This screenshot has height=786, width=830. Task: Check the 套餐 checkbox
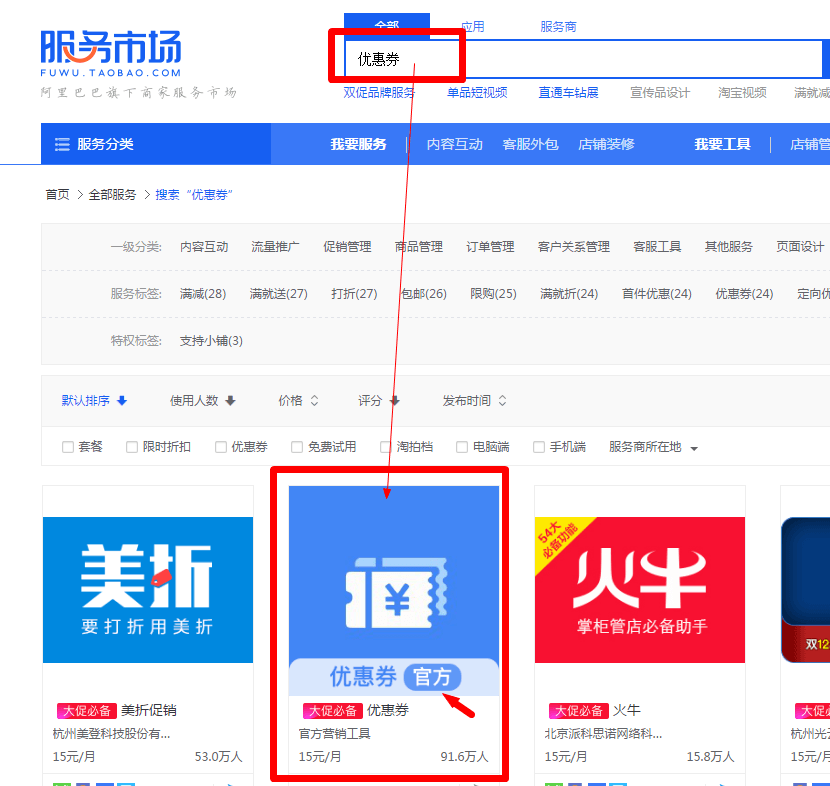pyautogui.click(x=68, y=447)
